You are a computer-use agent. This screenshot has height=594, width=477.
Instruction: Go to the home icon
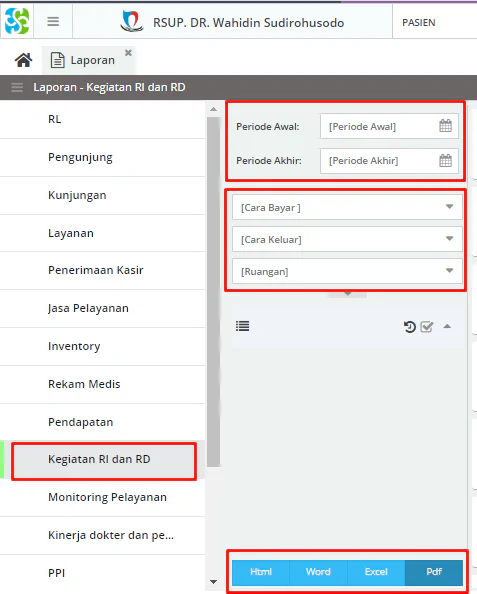pyautogui.click(x=23, y=60)
